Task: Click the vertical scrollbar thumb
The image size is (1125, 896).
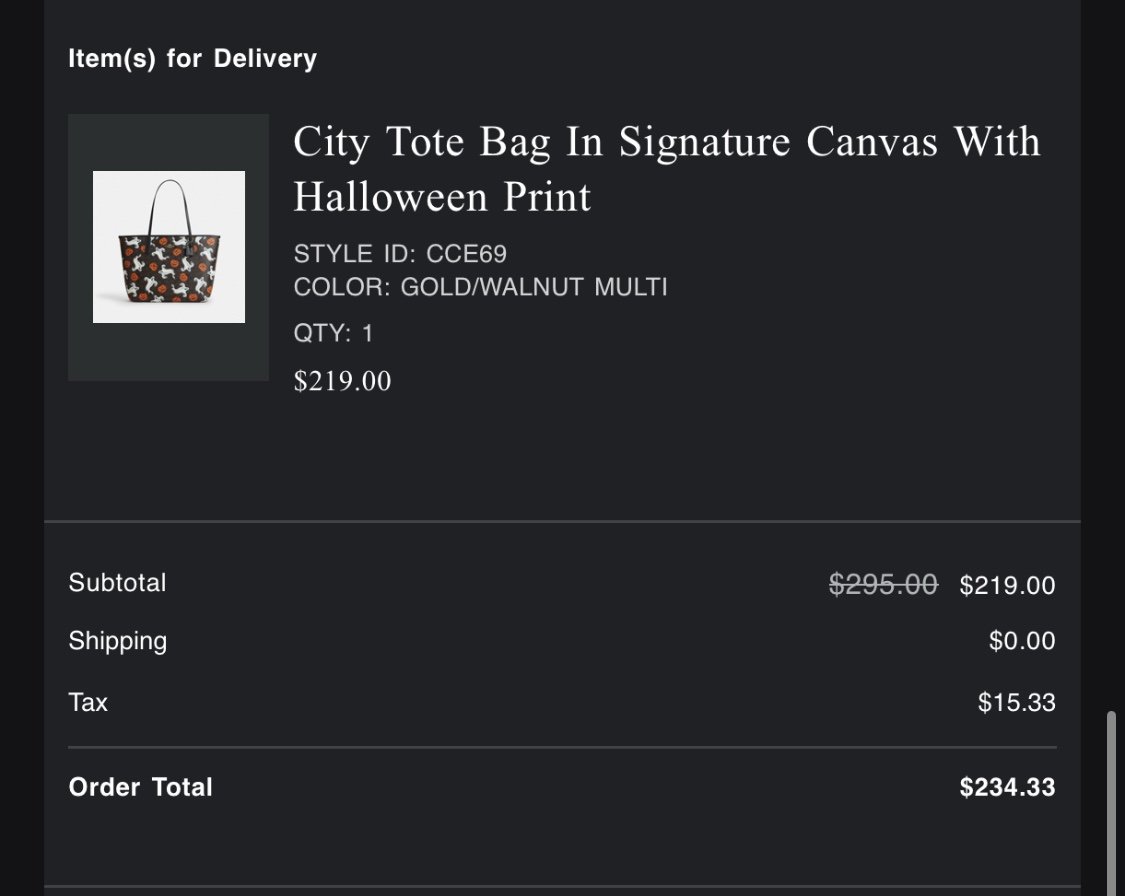Action: point(1112,800)
